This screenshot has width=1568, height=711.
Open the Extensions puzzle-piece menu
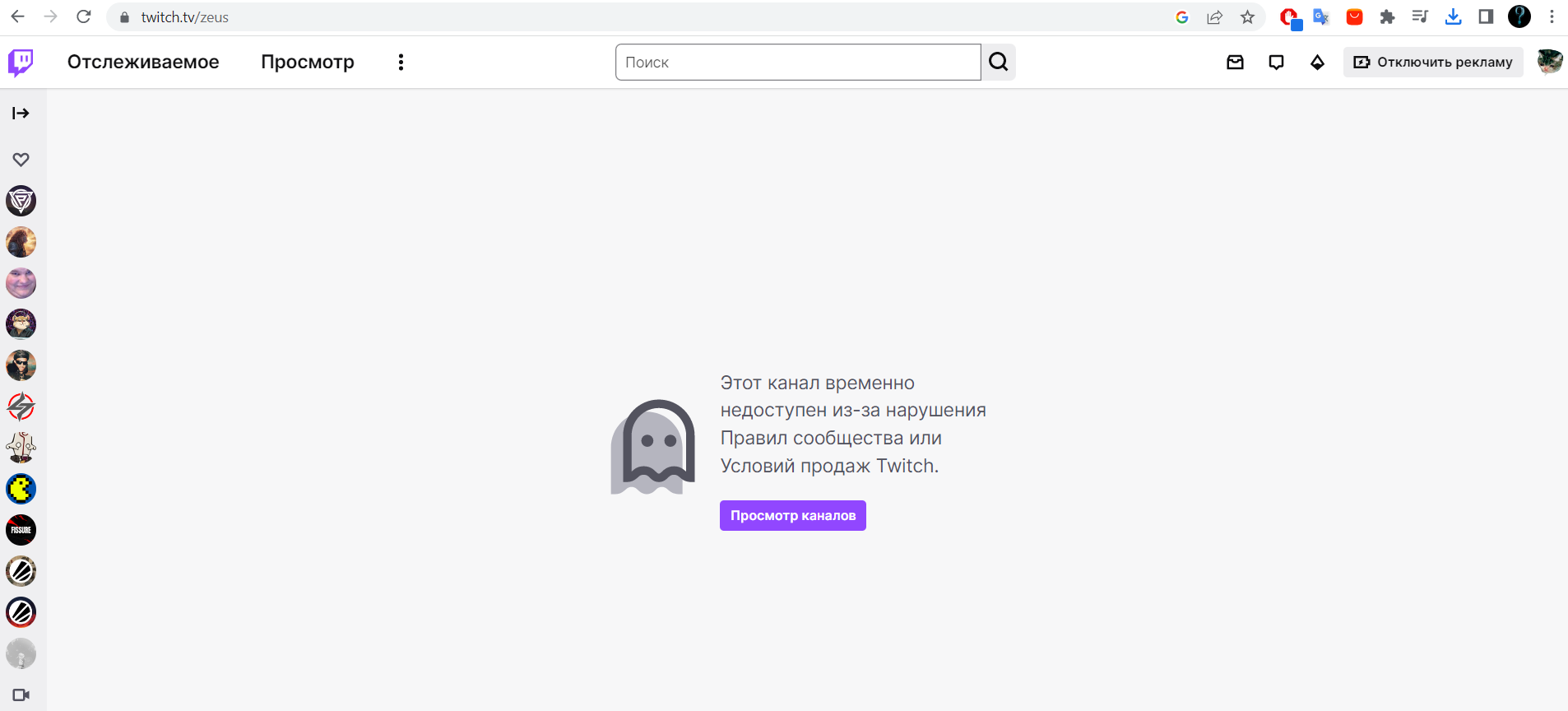click(x=1387, y=17)
